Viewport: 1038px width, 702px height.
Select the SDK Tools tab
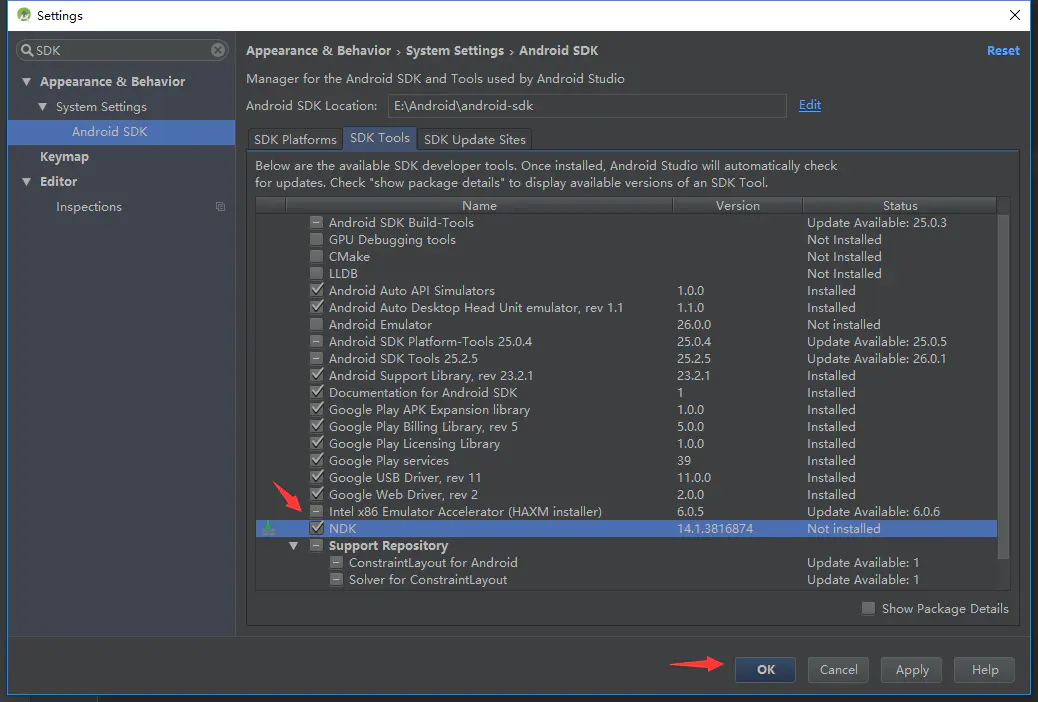[380, 138]
